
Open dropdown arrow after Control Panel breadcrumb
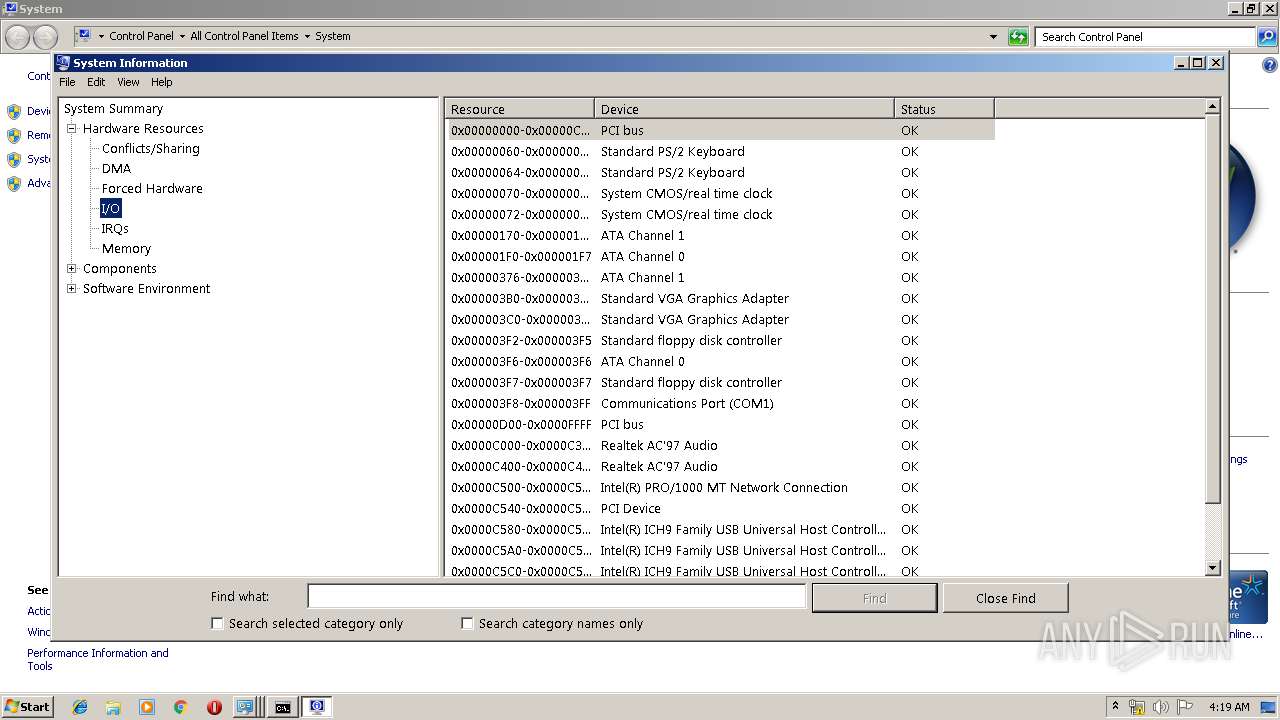(182, 36)
